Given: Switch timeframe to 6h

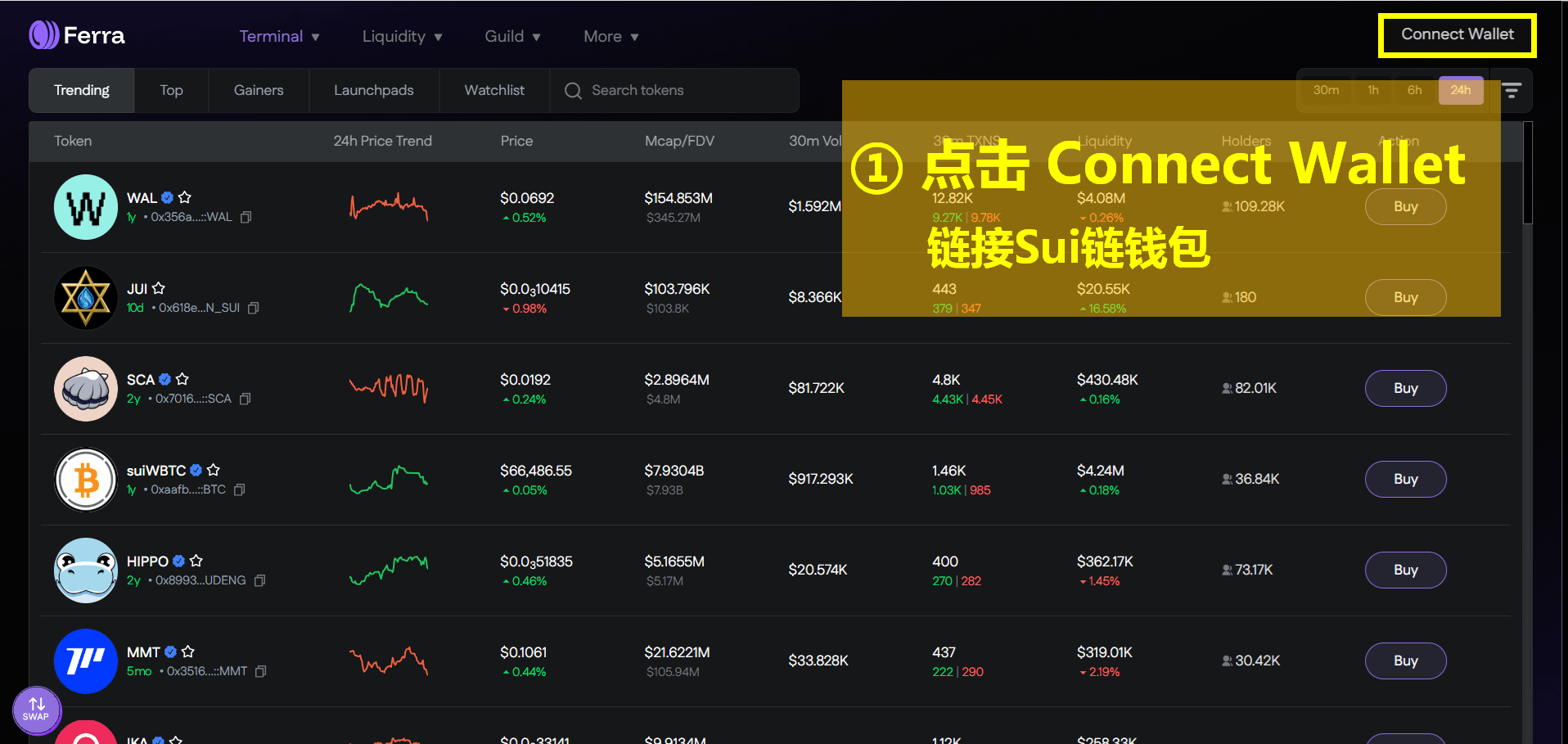Looking at the screenshot, I should (1415, 90).
